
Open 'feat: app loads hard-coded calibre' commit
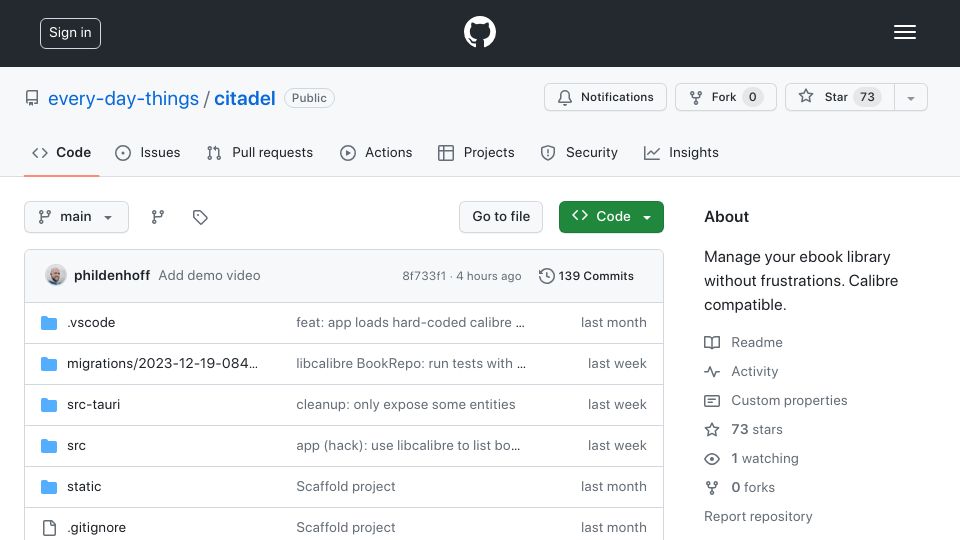pyautogui.click(x=410, y=323)
